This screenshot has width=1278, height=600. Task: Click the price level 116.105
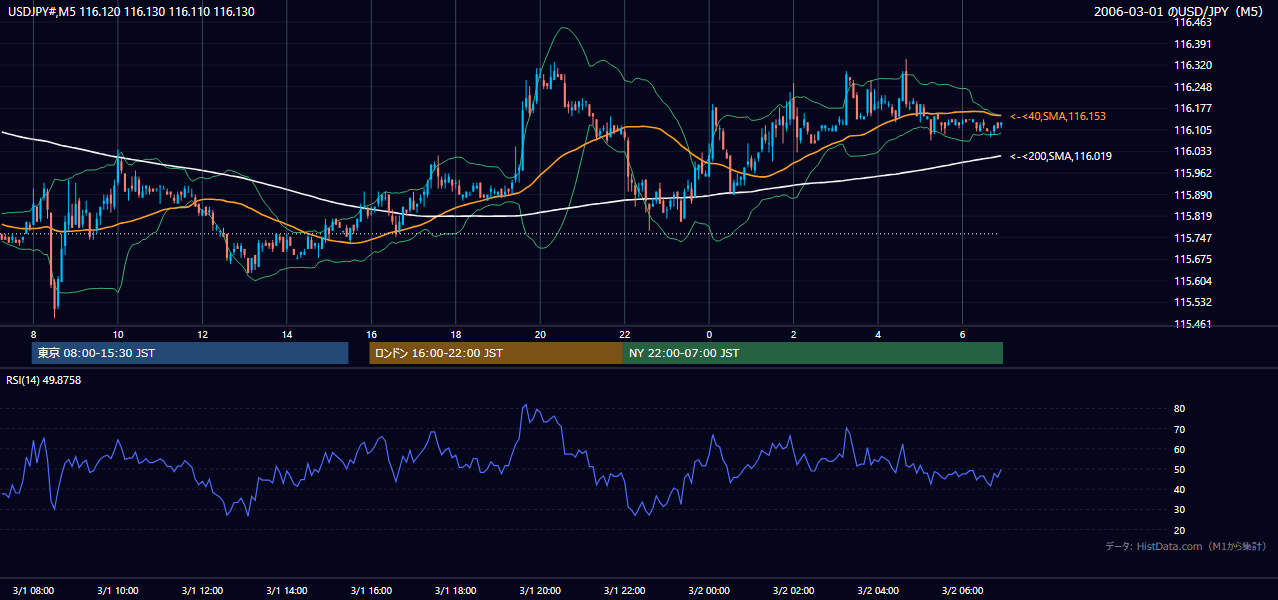(1193, 130)
